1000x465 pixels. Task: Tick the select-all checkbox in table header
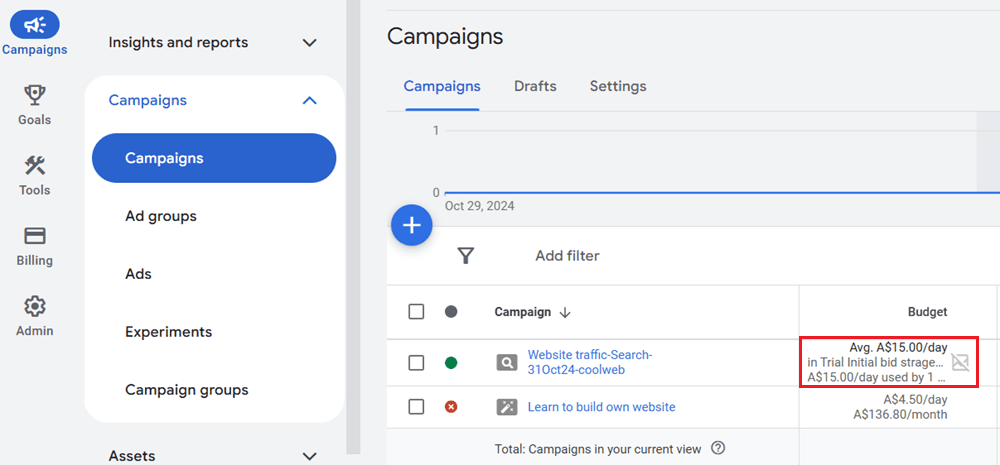coord(416,312)
